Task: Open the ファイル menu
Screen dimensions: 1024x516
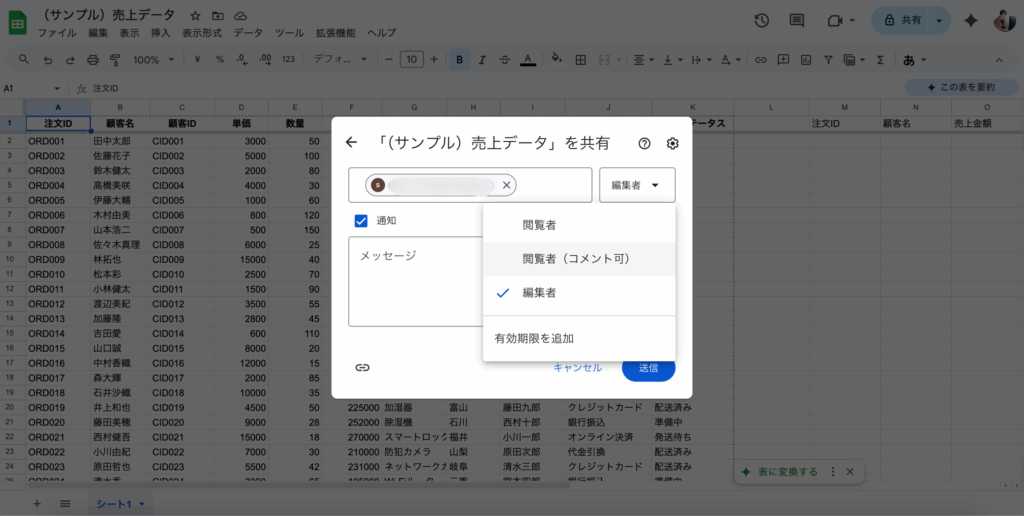Action: tap(57, 33)
